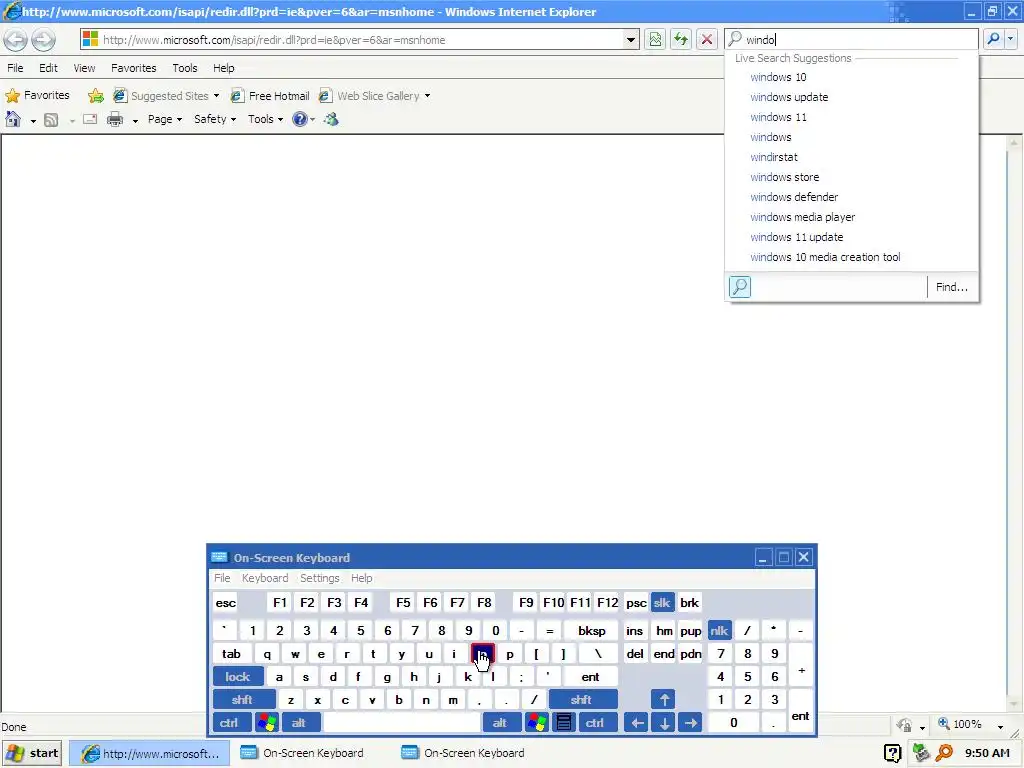Screen dimensions: 1024x768
Task: Open the search provider options dropdown arrow
Action: click(x=1011, y=39)
